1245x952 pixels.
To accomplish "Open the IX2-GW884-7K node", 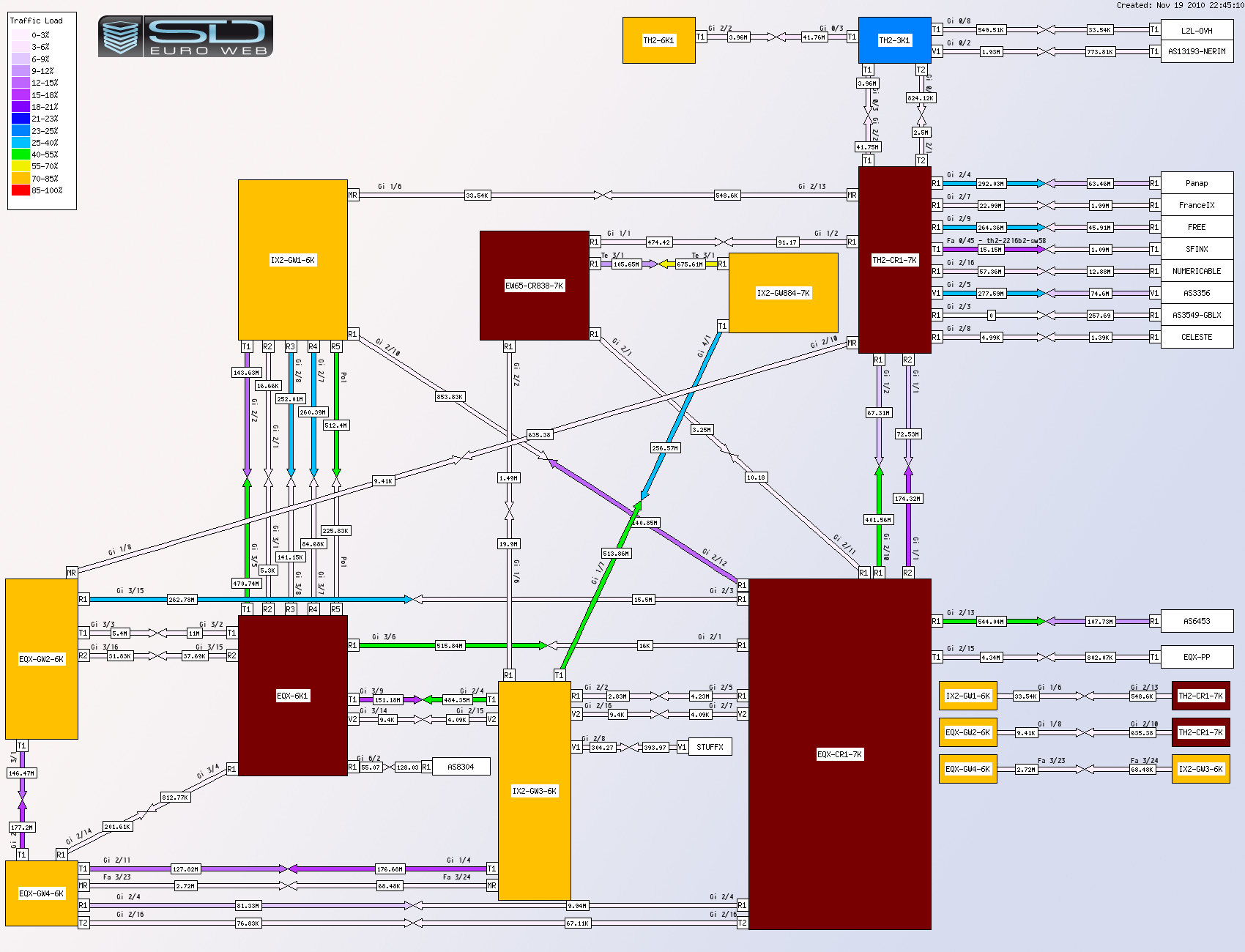I will coord(783,293).
